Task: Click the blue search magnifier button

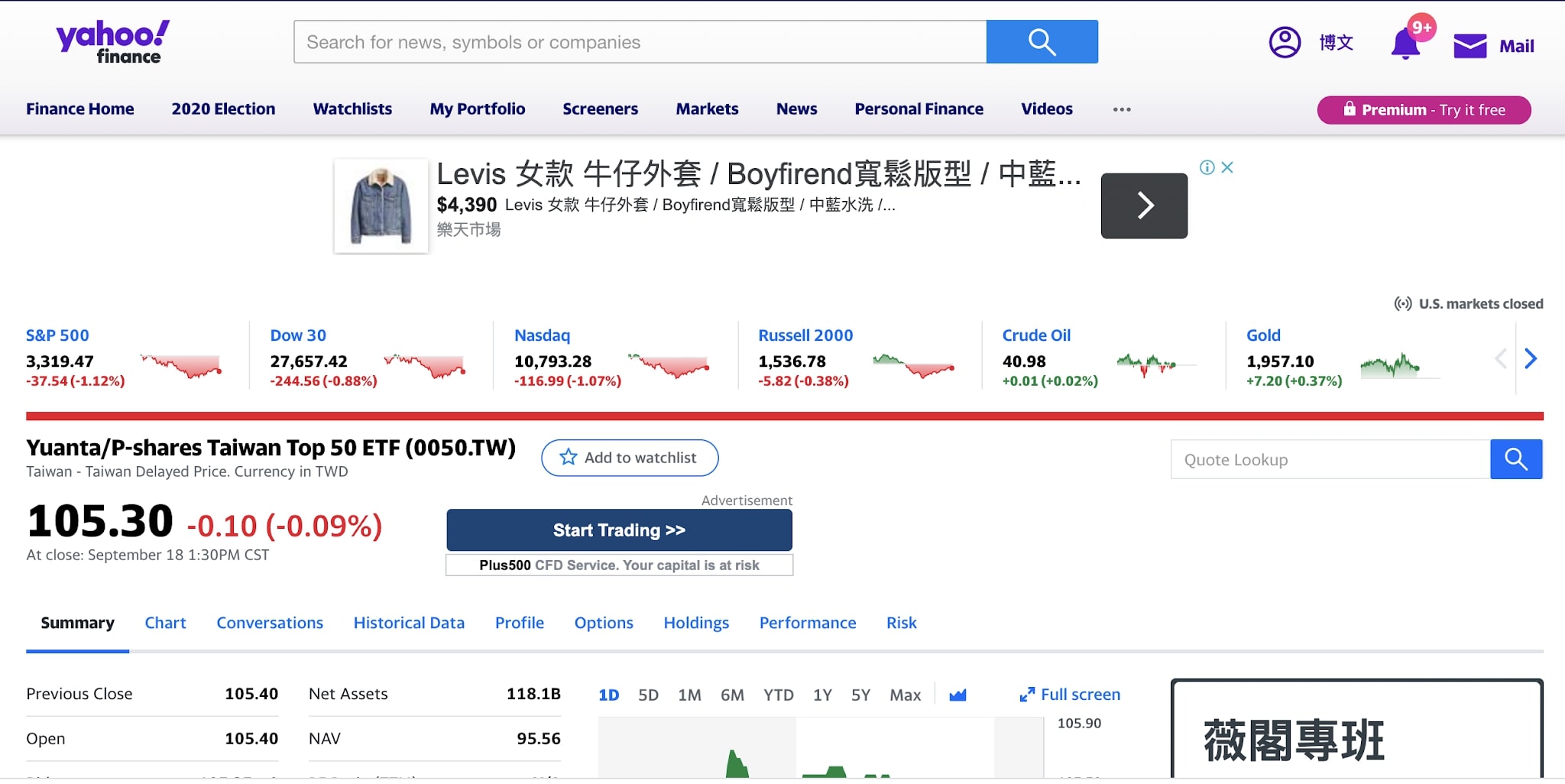Action: coord(1042,42)
